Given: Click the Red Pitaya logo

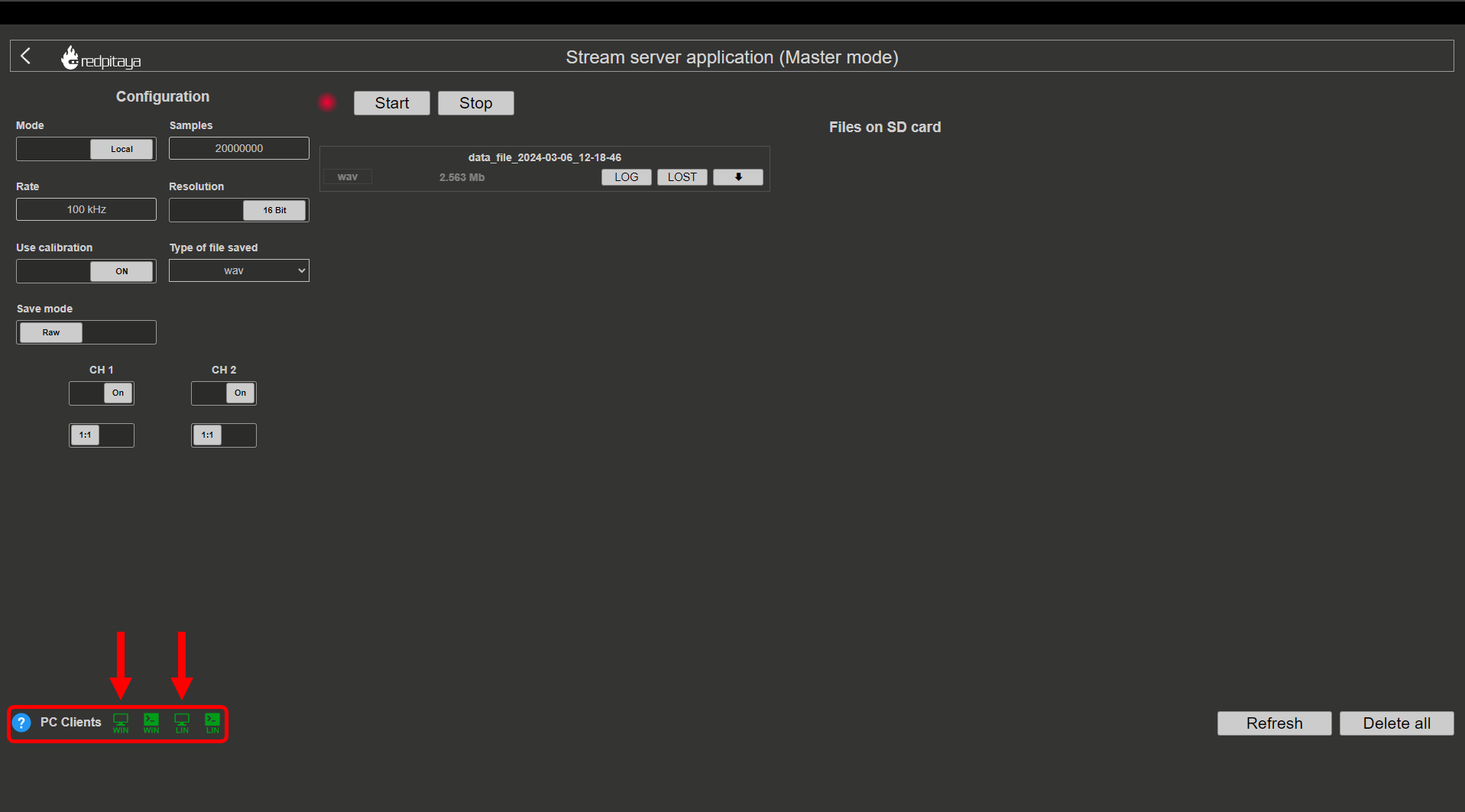Looking at the screenshot, I should click(x=101, y=57).
